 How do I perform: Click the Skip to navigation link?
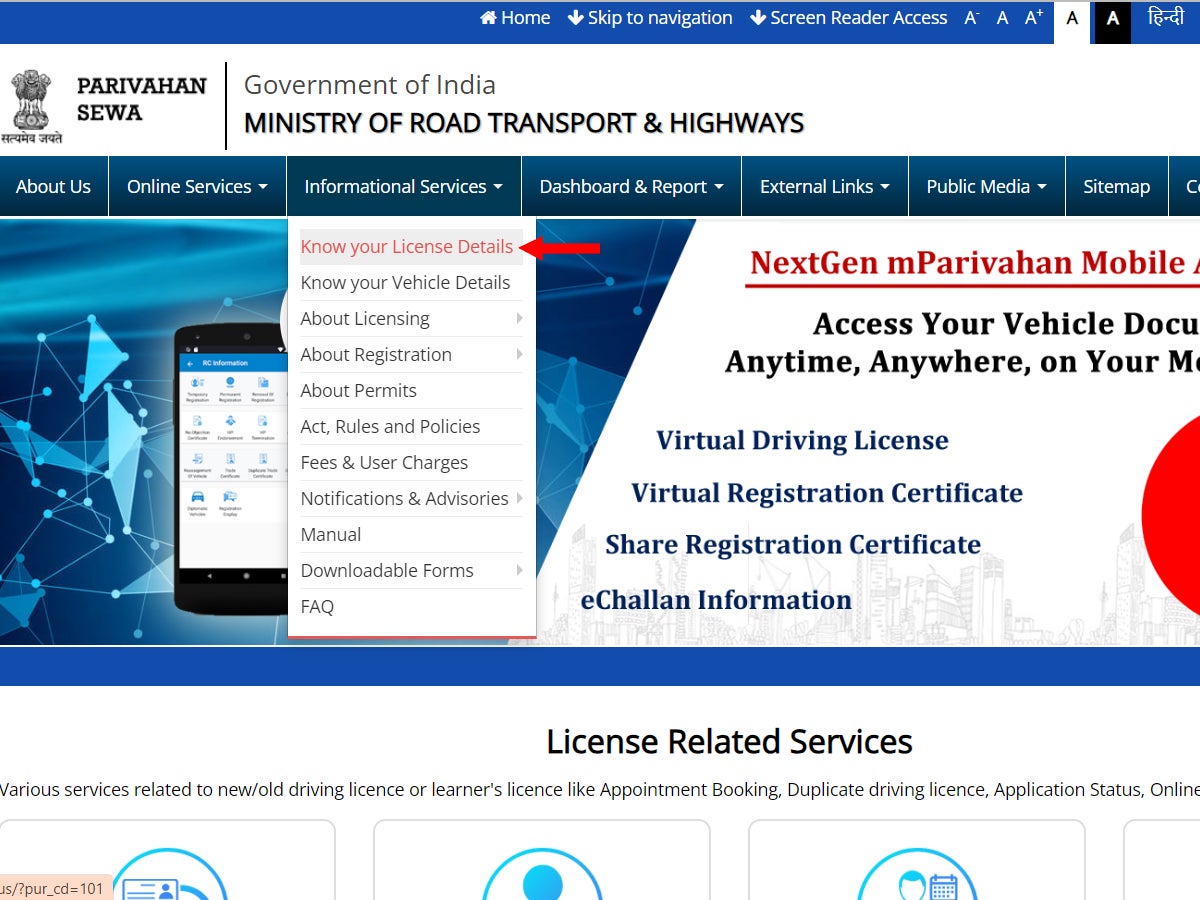(650, 18)
